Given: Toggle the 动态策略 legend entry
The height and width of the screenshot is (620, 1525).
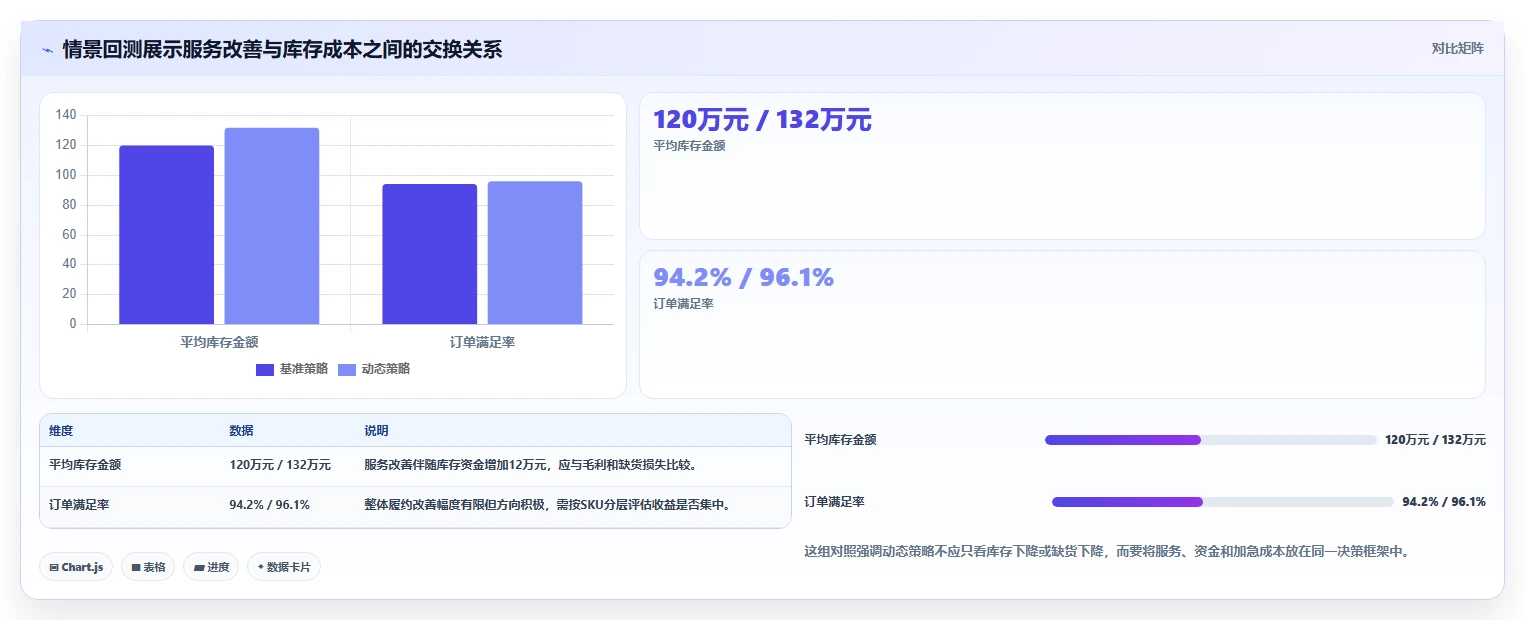Looking at the screenshot, I should (x=374, y=369).
